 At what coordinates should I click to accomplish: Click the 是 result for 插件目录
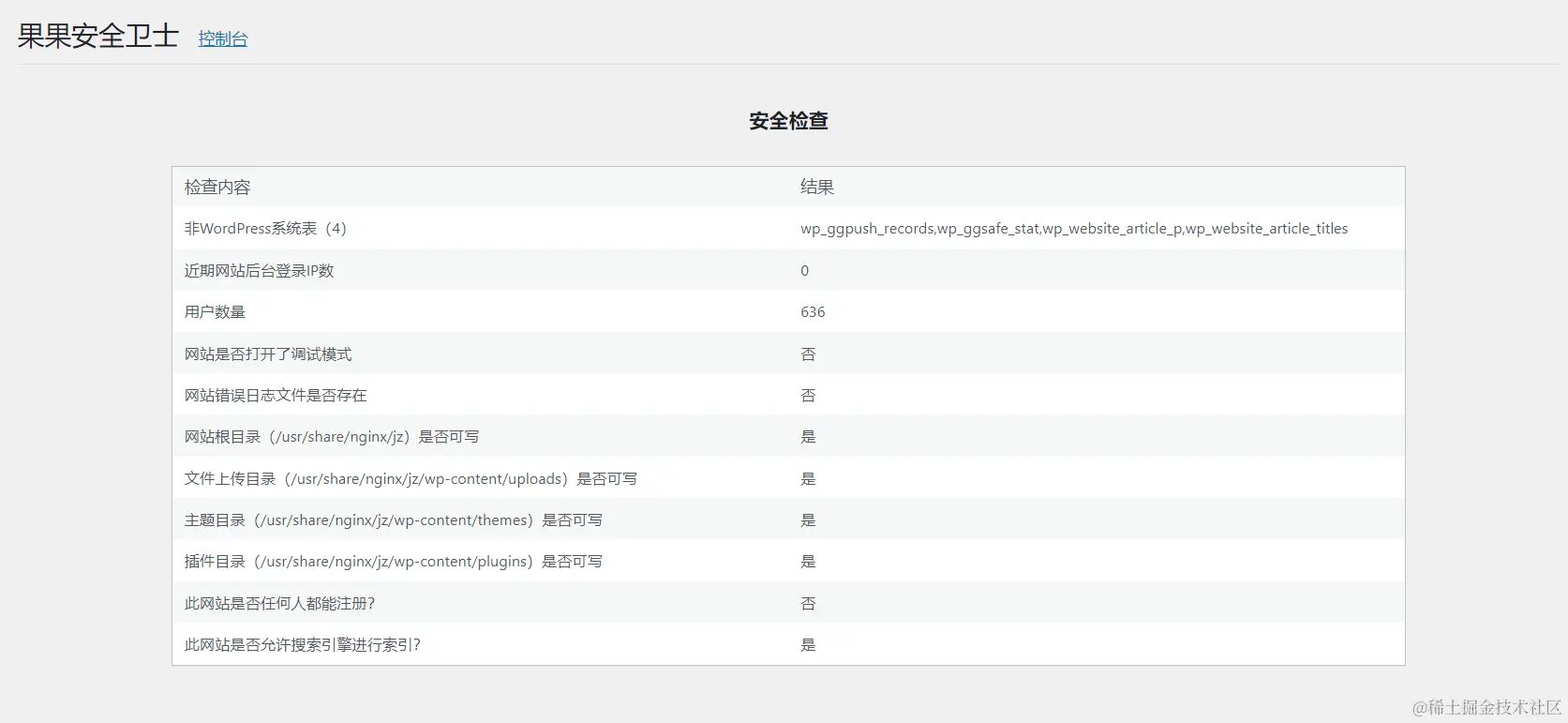tap(808, 562)
